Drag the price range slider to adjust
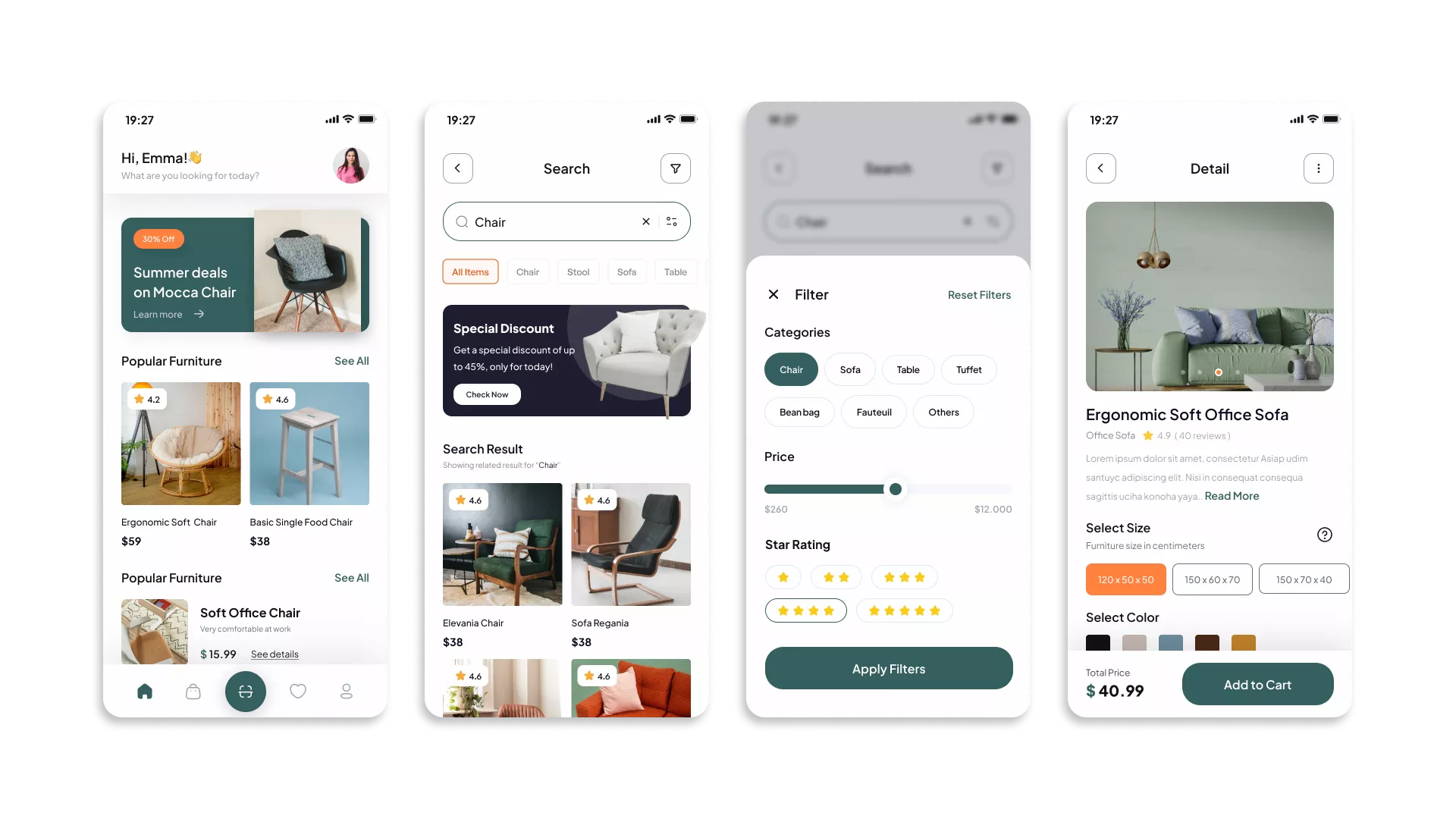This screenshot has width=1456, height=819. [x=895, y=489]
